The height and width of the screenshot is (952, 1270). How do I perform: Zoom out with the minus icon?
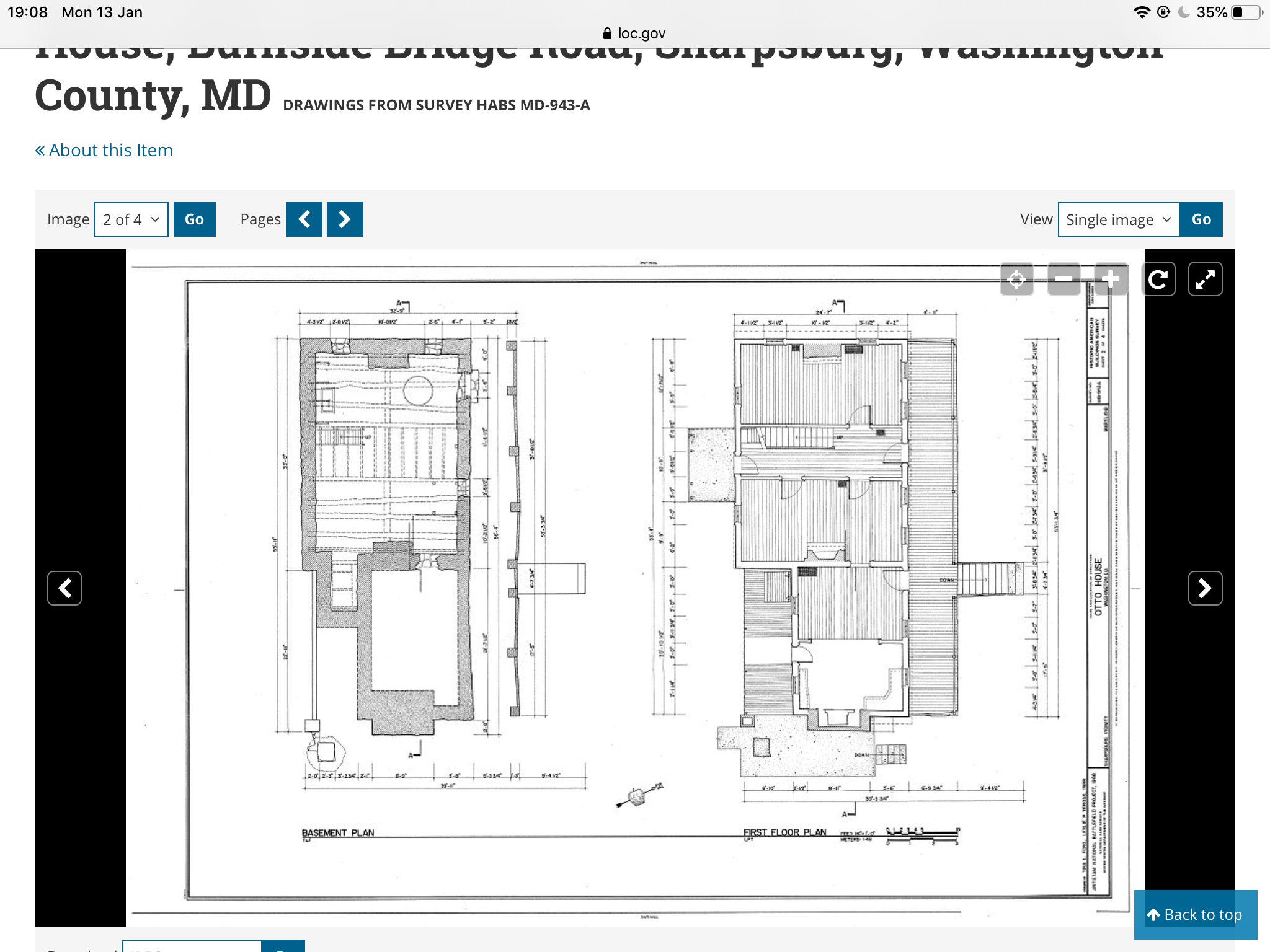pos(1064,280)
